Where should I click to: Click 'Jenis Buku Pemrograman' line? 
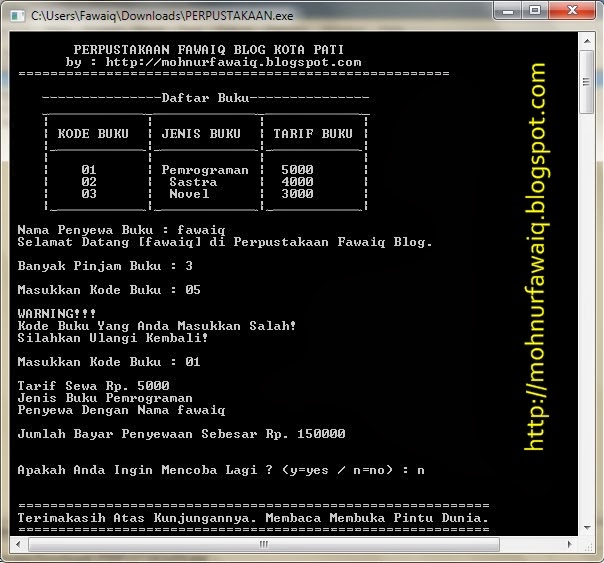(105, 398)
